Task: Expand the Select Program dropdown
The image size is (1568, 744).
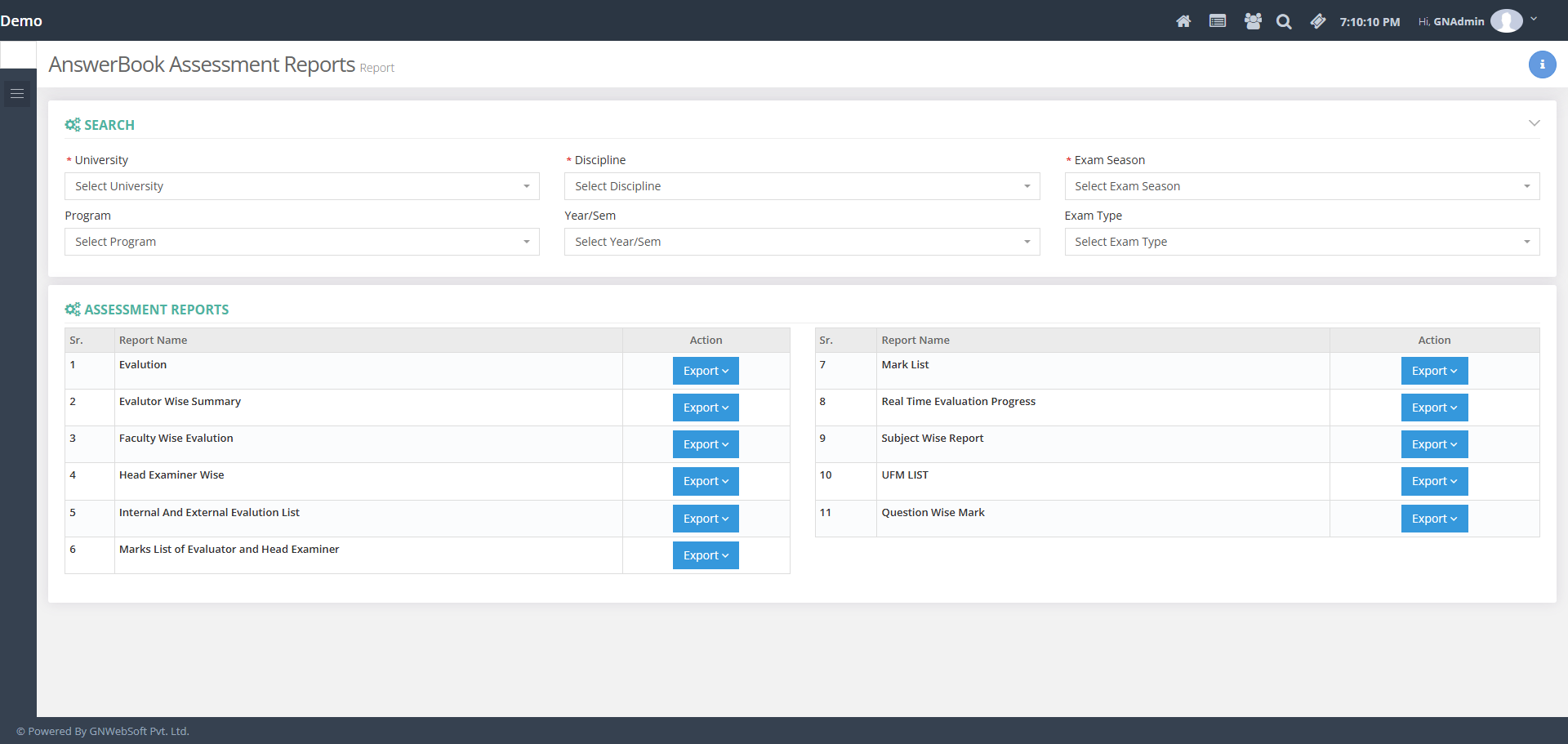Action: (x=301, y=242)
